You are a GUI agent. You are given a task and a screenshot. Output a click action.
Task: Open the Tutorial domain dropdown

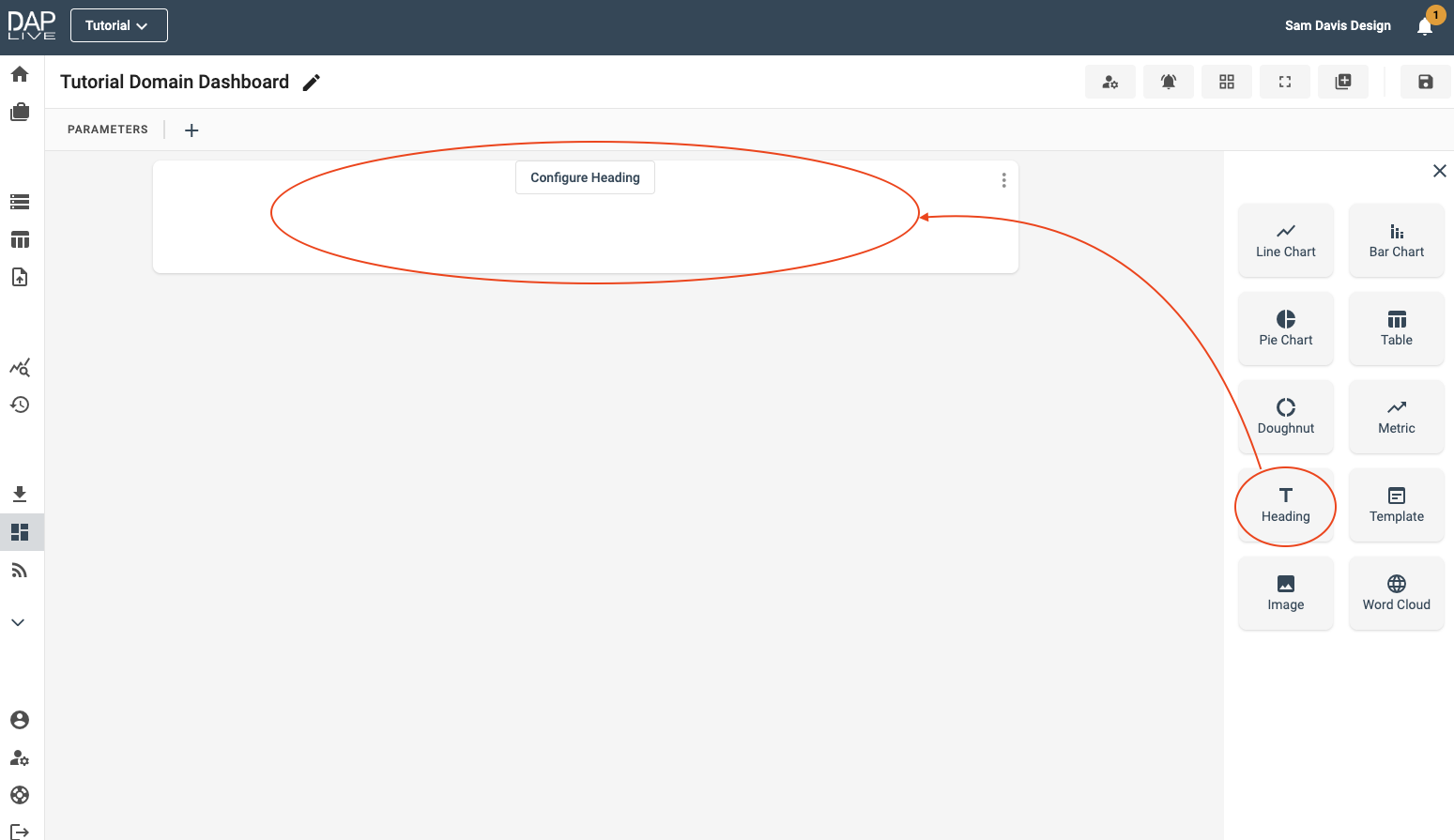[118, 25]
